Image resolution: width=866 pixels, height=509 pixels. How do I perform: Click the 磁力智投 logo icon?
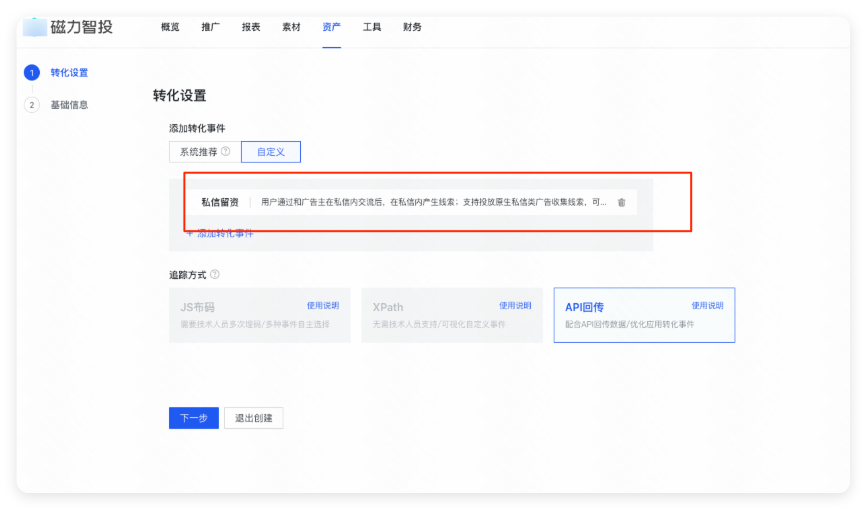click(34, 27)
